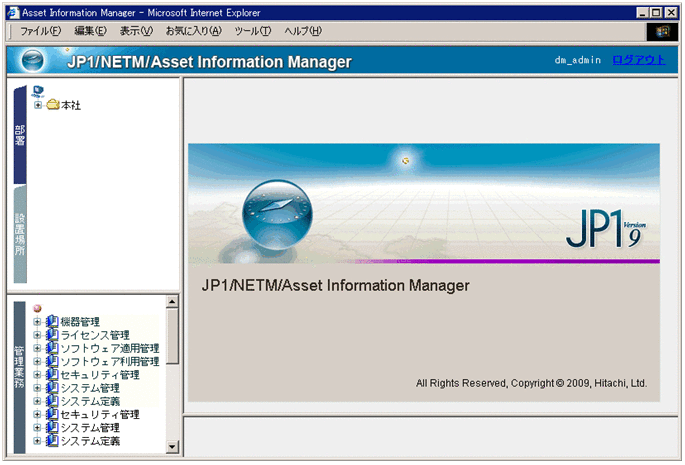685x465 pixels.
Task: Expand the ソフトウェア利用管理 node
Action: pyautogui.click(x=37, y=361)
